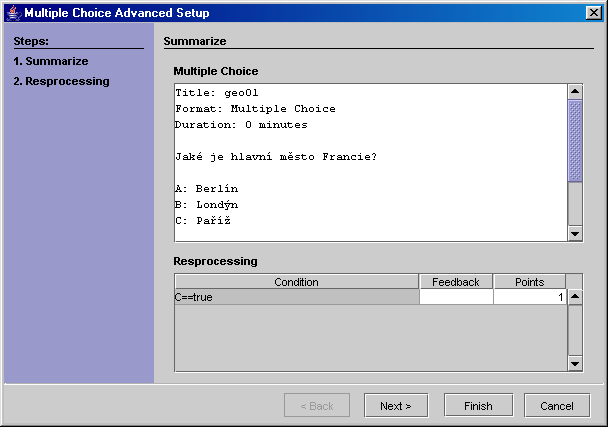Click the summary text area's down scroll arrow
Viewport: 608px width, 427px height.
point(575,233)
